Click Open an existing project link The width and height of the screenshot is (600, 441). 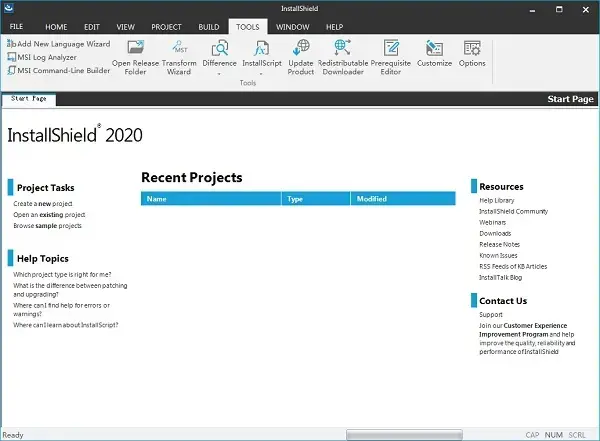49,215
